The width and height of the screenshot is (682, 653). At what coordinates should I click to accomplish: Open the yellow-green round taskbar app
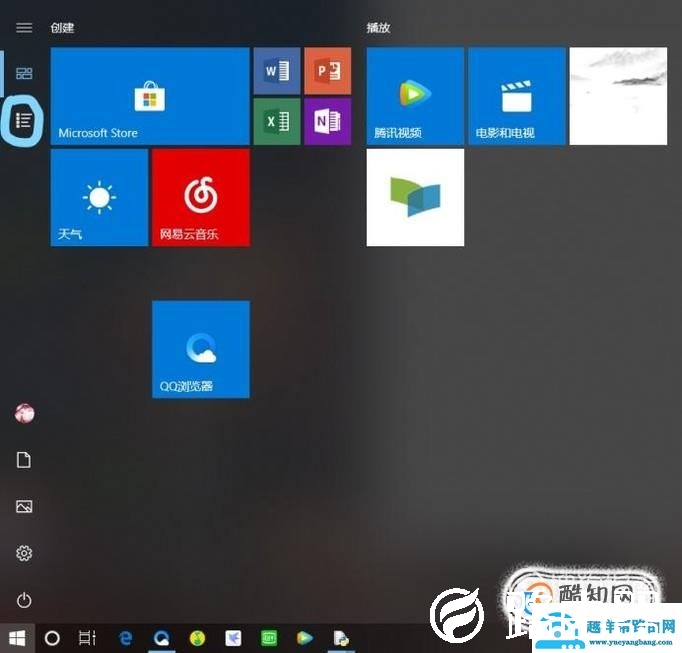tap(197, 638)
